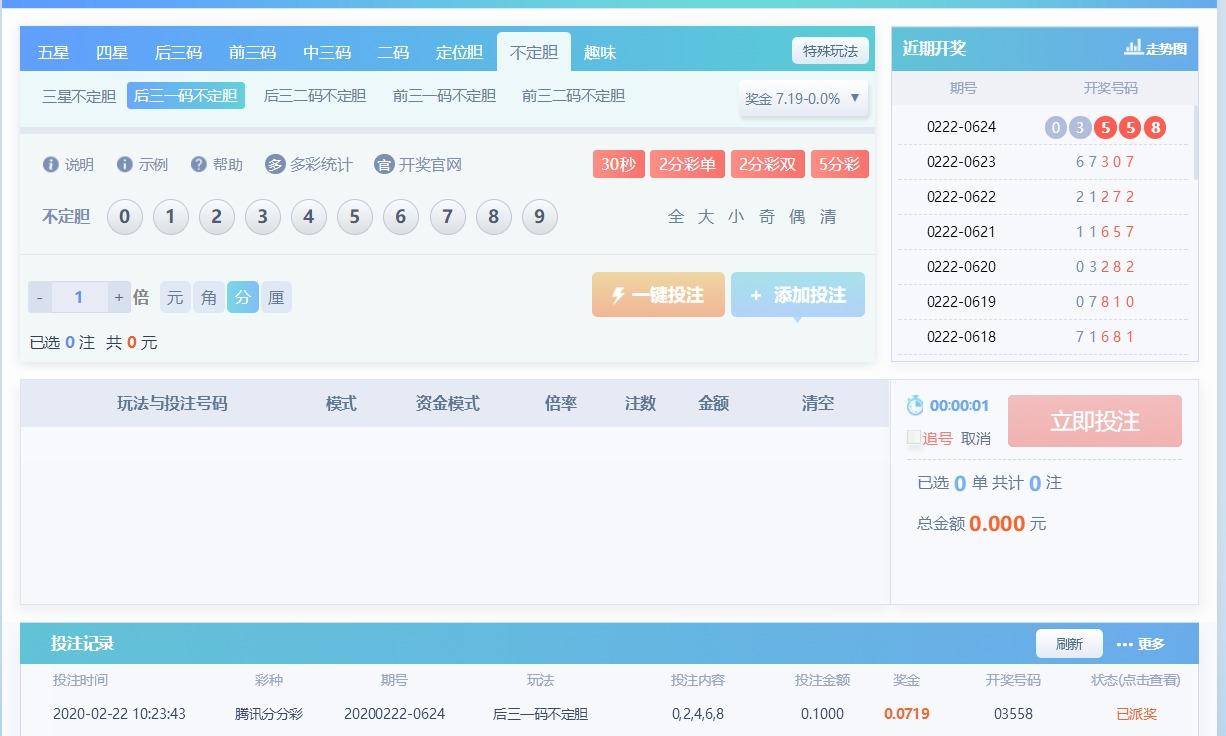Click draw row 0222-0618

[1043, 337]
